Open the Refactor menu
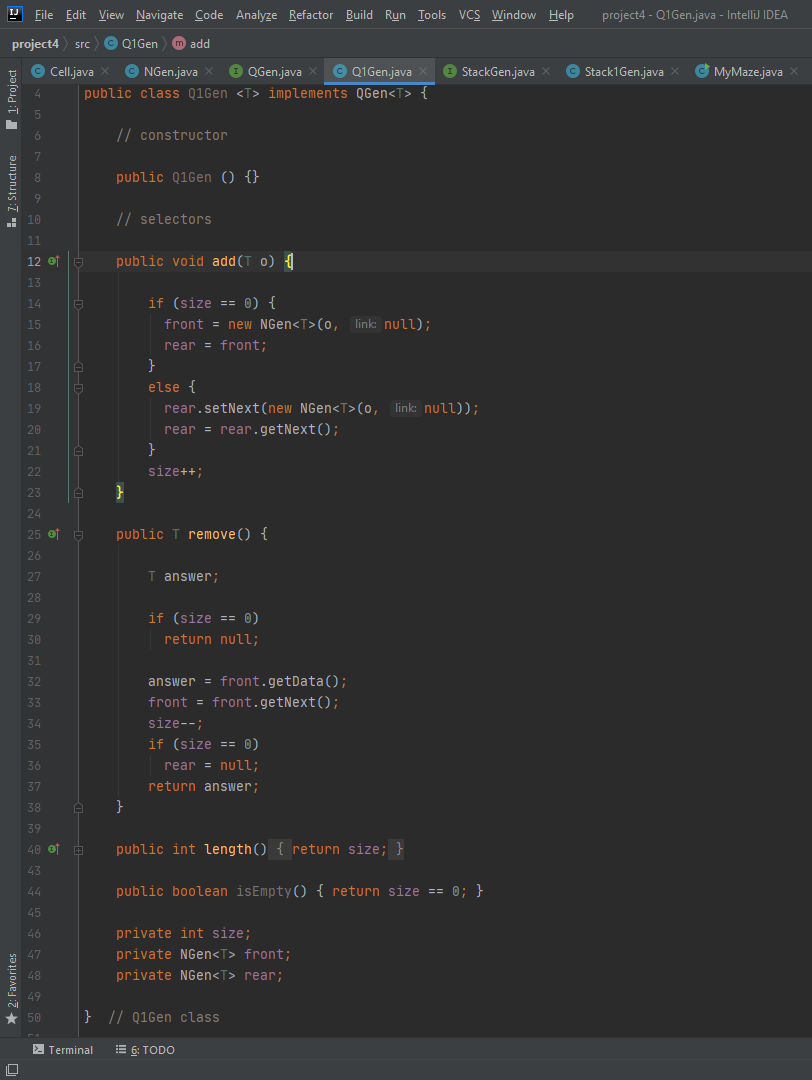The height and width of the screenshot is (1080, 812). click(x=311, y=14)
